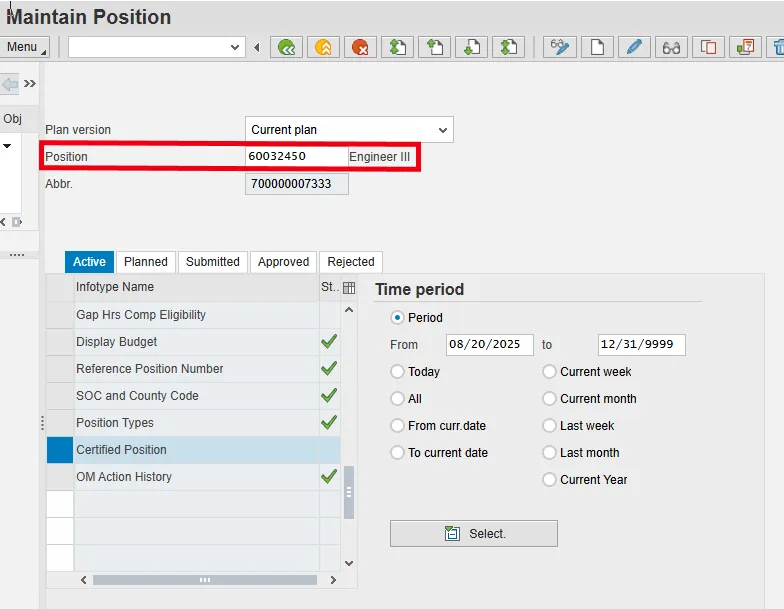The width and height of the screenshot is (784, 609).
Task: Click the Previous page icon
Action: [x=434, y=48]
